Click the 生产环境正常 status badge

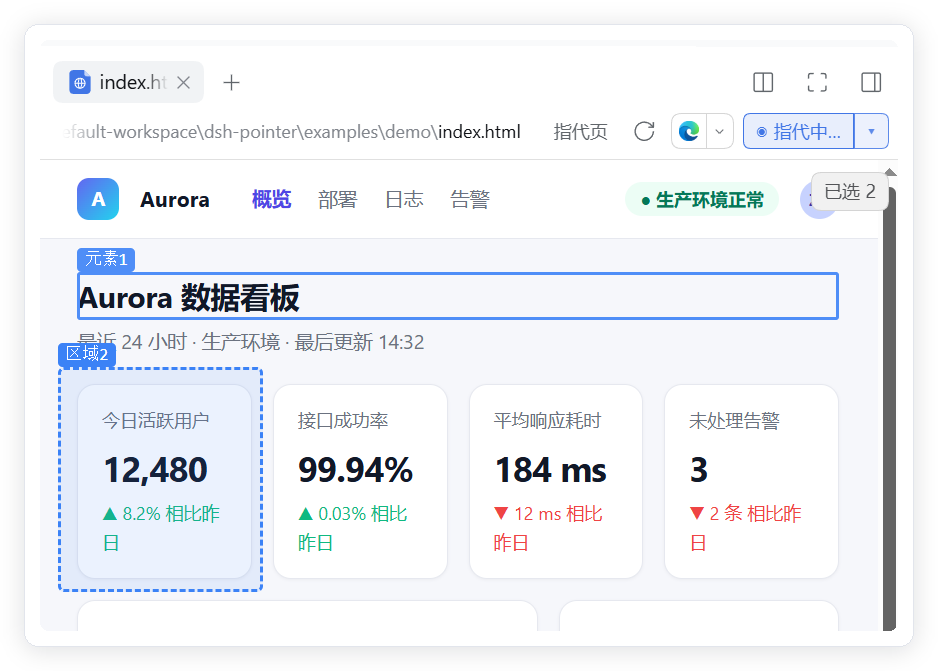pos(702,200)
